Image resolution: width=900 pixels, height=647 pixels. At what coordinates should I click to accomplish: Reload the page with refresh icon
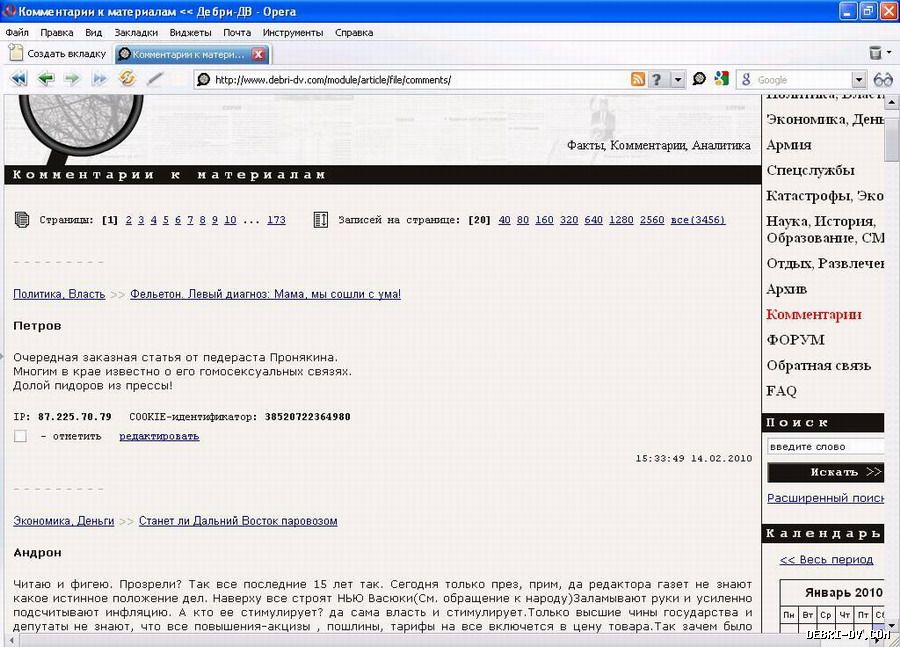(127, 79)
